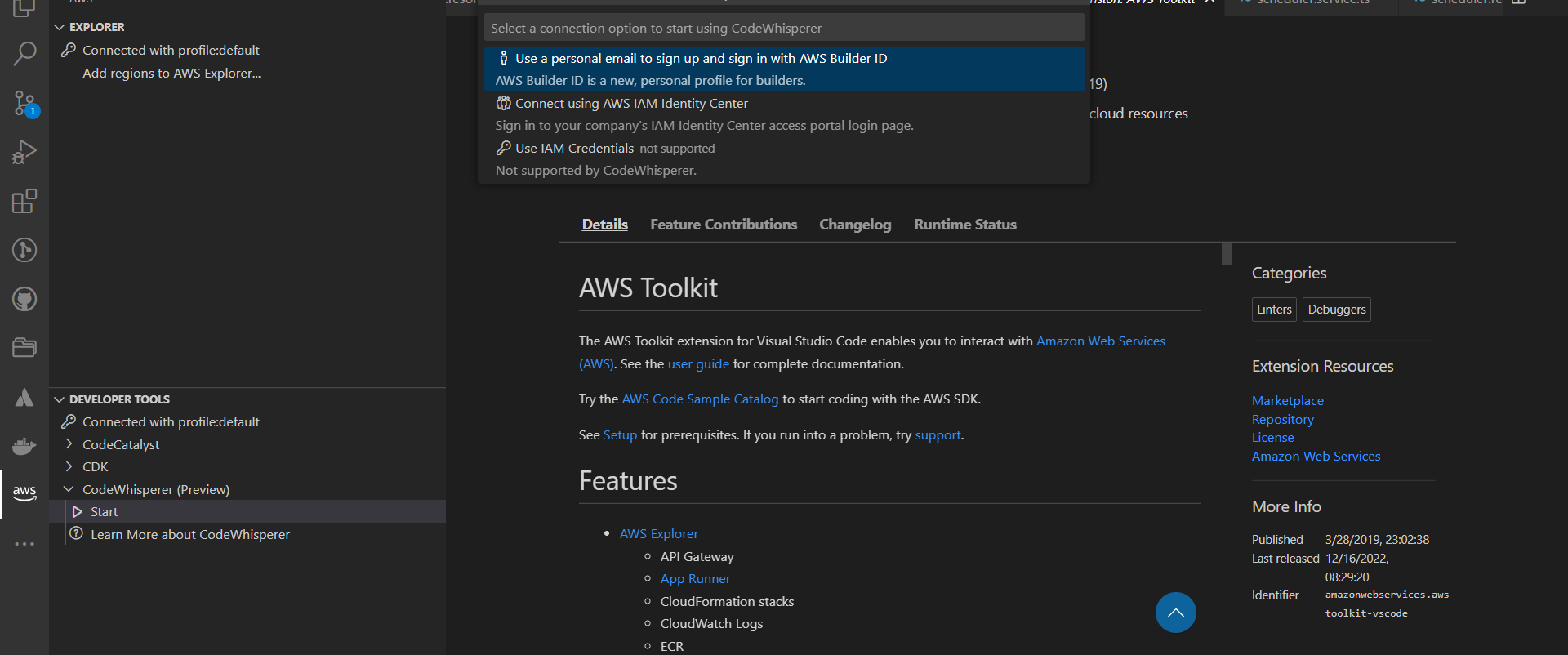Open the Changelog tab

[x=855, y=225]
